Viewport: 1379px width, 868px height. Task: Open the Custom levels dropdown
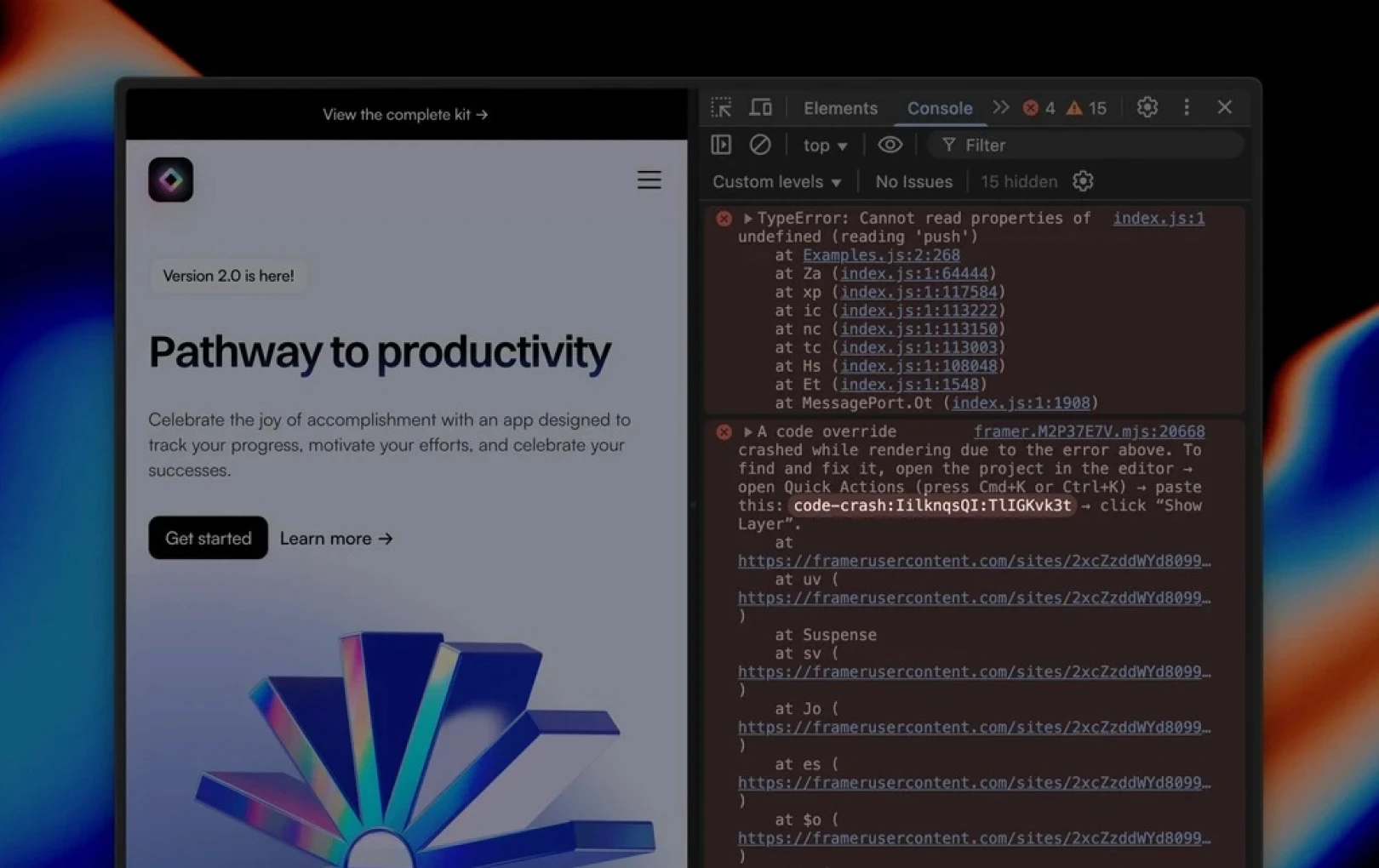pos(777,182)
